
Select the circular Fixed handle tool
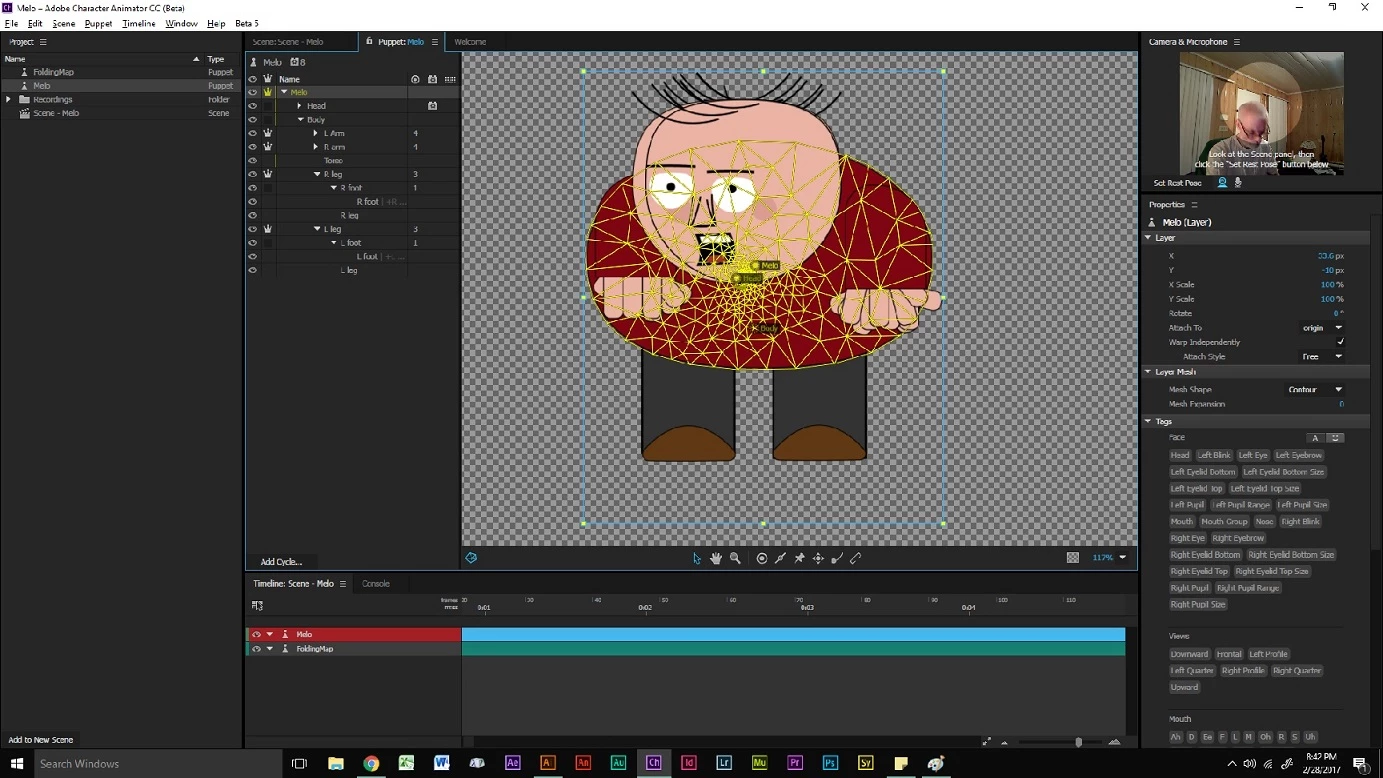point(762,558)
